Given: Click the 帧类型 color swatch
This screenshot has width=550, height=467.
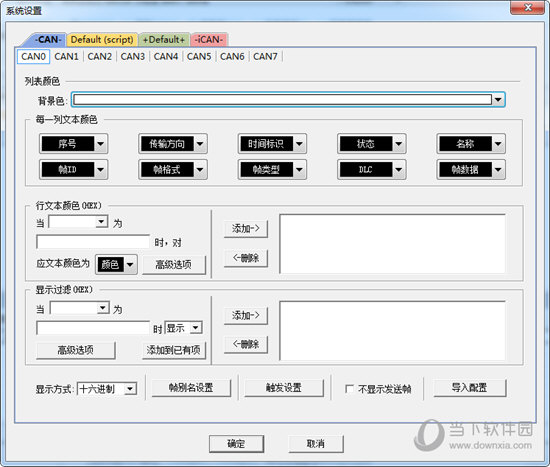Looking at the screenshot, I should coord(266,169).
